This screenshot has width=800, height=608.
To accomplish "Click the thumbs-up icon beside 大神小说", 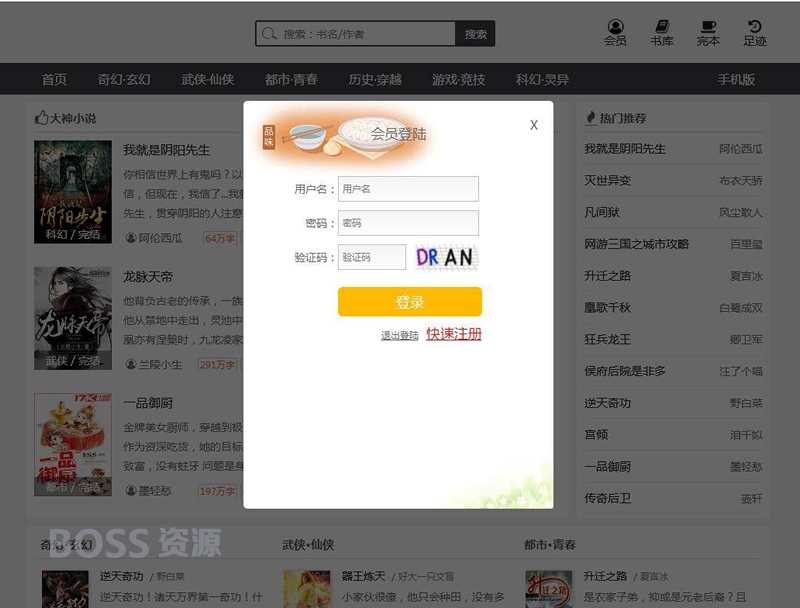I will [41, 118].
